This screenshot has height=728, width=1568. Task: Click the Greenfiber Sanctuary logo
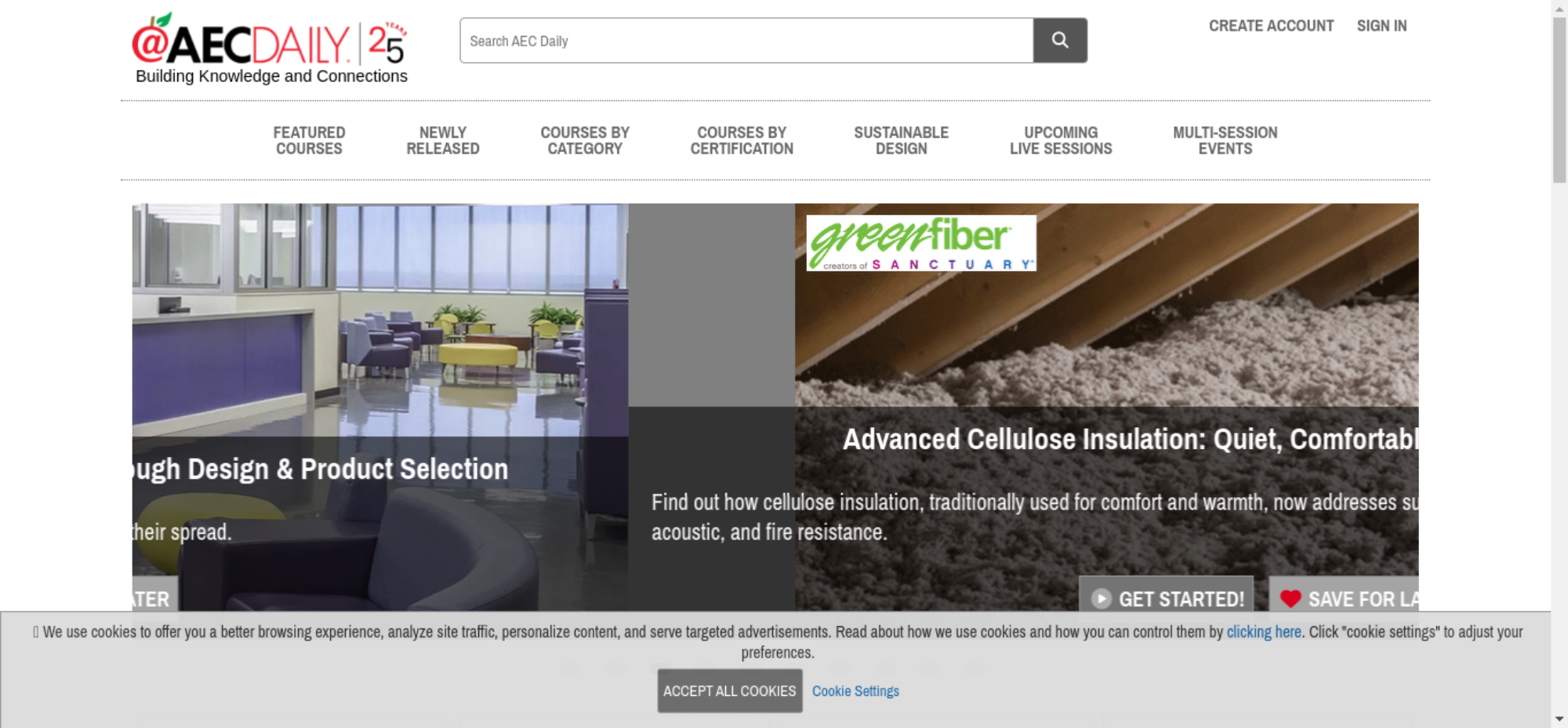[x=921, y=243]
